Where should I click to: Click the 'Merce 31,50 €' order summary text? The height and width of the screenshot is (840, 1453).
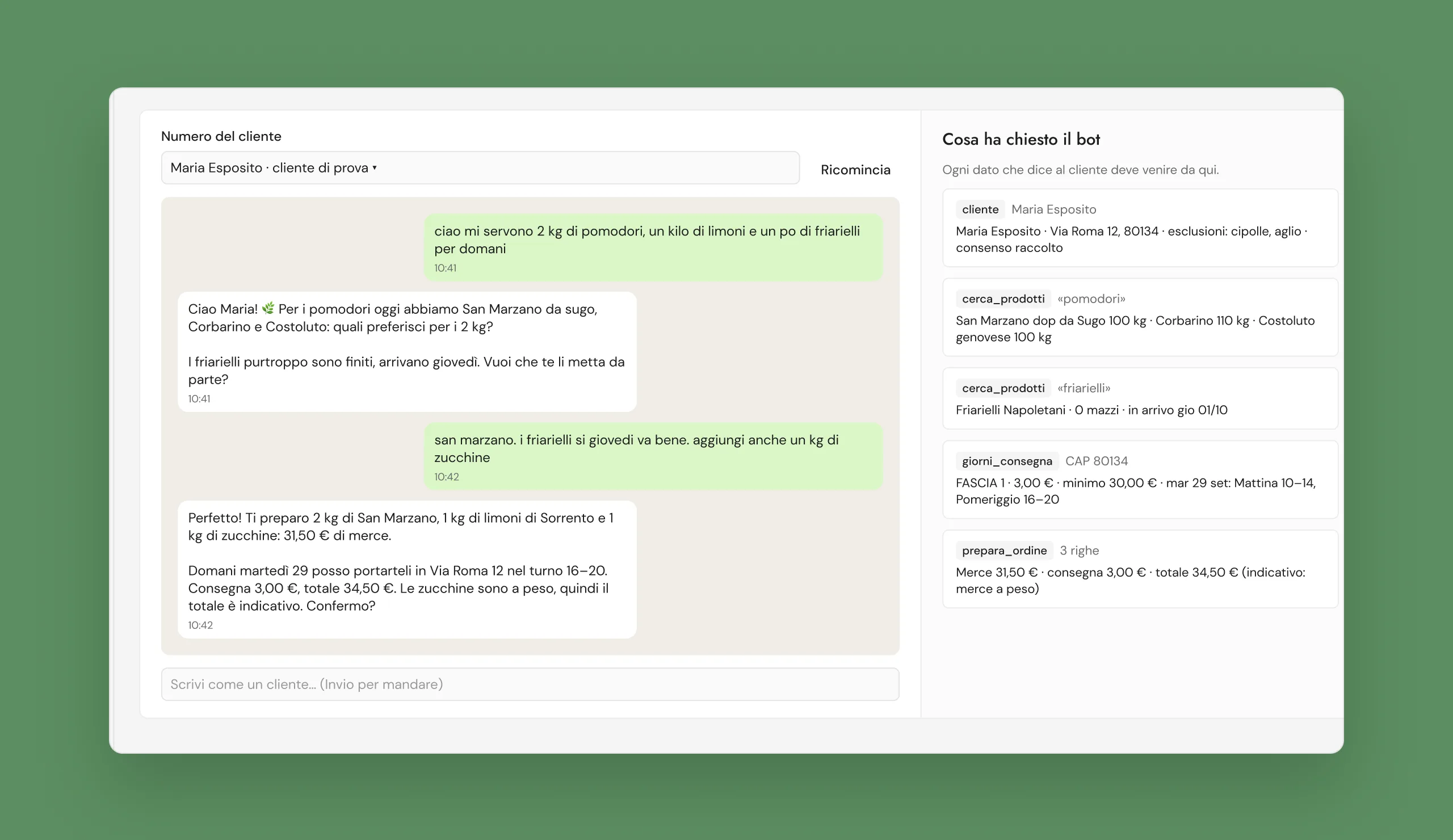pyautogui.click(x=1130, y=581)
